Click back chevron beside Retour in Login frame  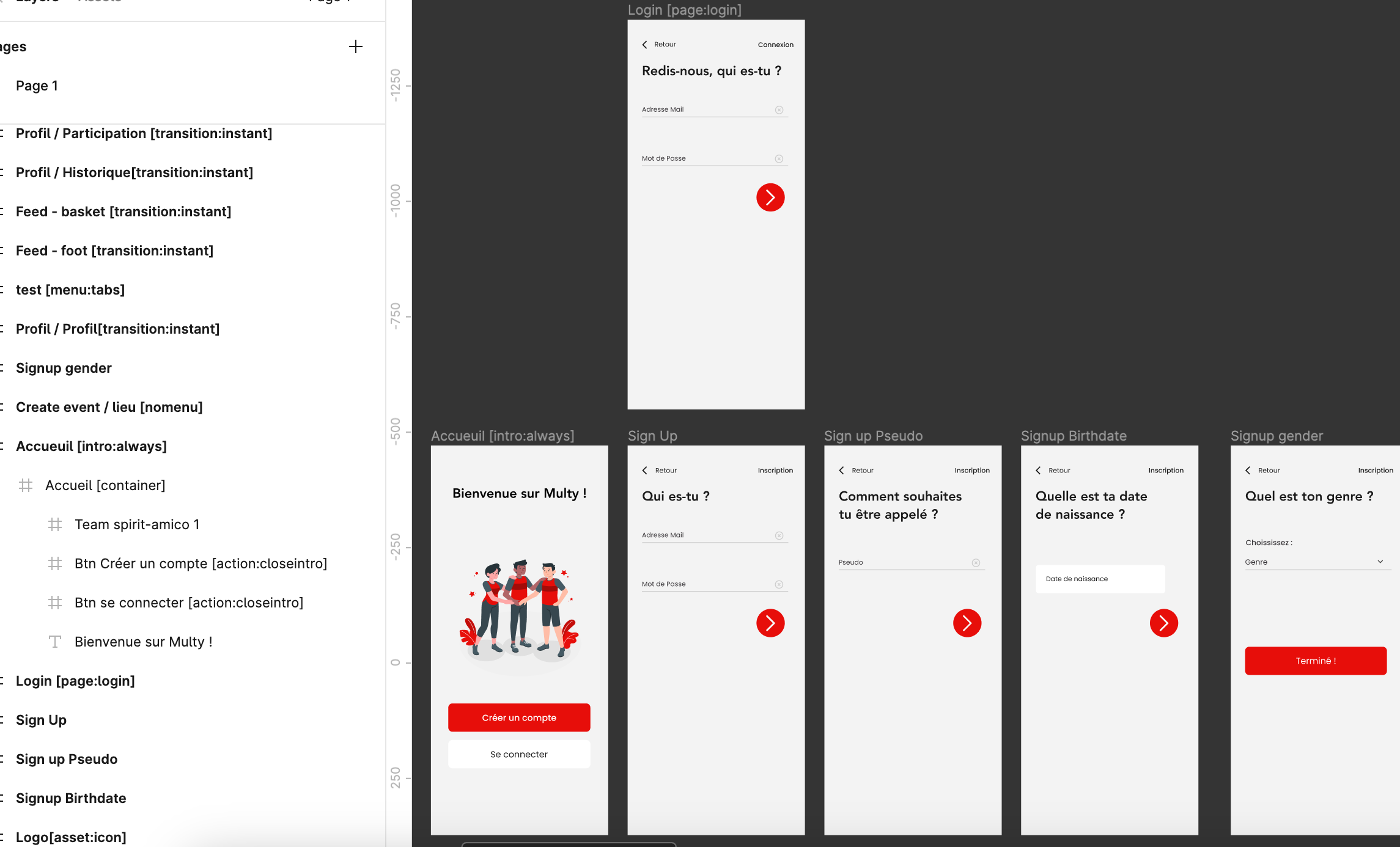pyautogui.click(x=645, y=45)
